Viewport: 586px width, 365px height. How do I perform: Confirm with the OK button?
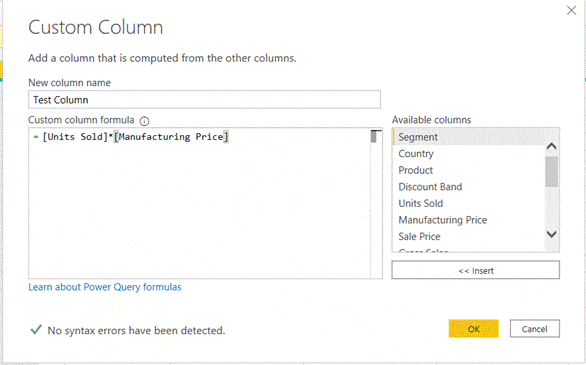pos(474,329)
